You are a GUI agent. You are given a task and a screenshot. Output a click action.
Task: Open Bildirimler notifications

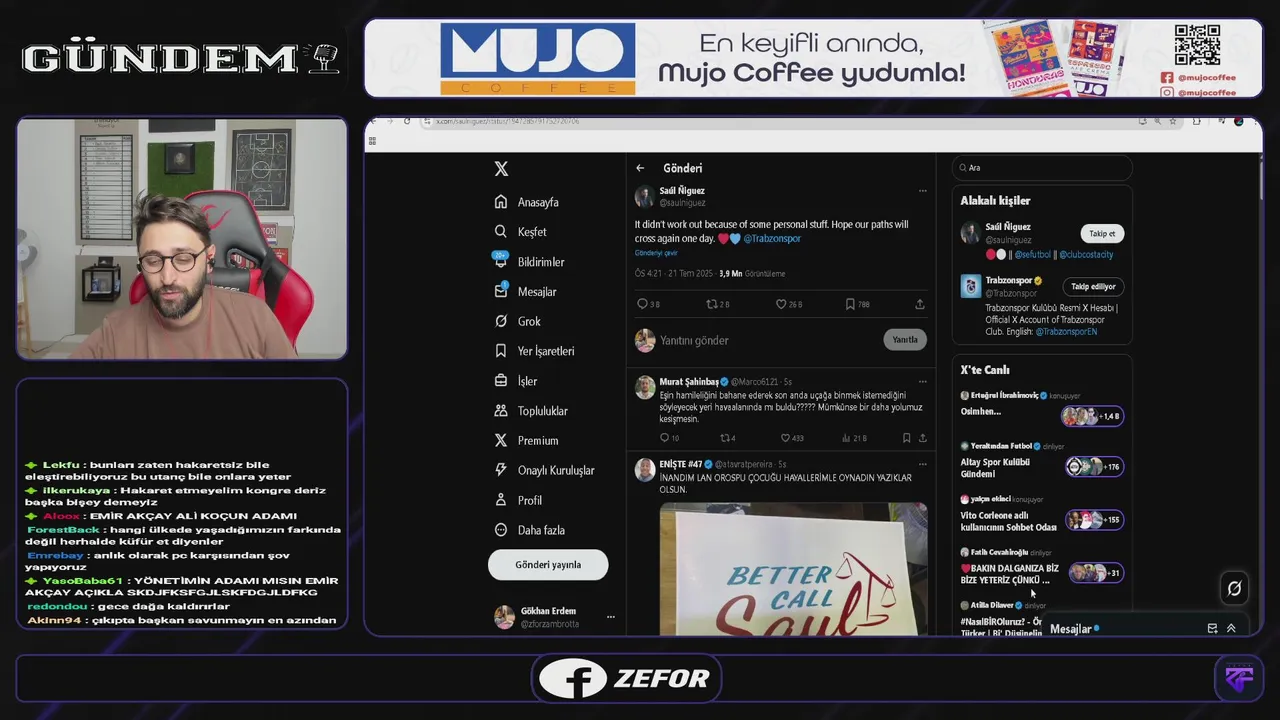(x=529, y=261)
